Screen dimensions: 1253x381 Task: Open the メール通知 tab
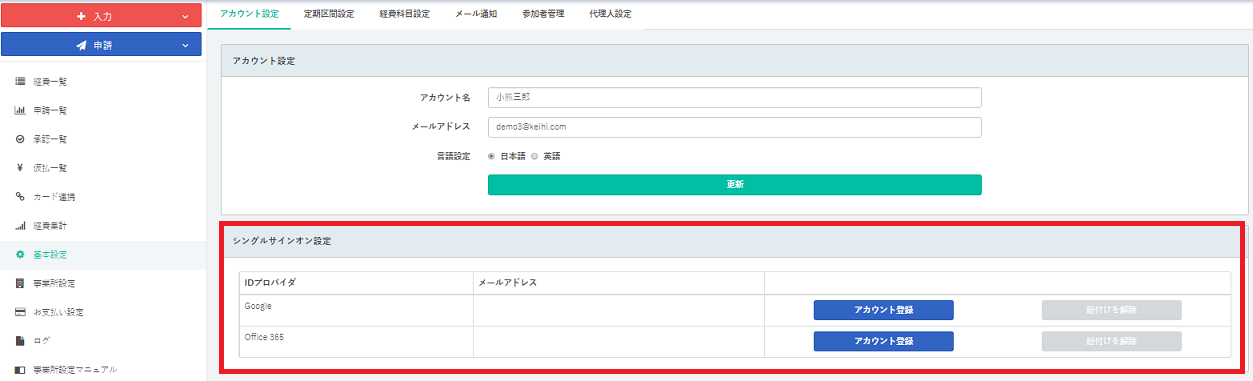(476, 14)
